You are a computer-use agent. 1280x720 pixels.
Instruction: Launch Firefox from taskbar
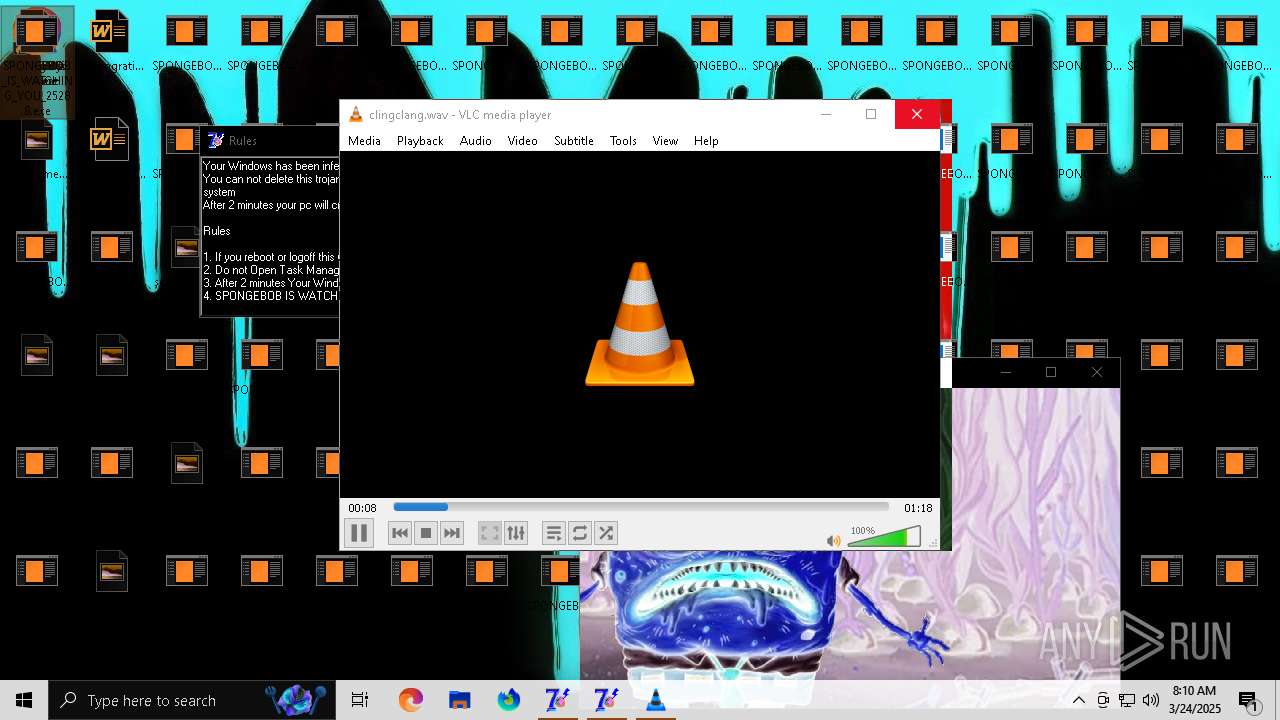[x=508, y=700]
